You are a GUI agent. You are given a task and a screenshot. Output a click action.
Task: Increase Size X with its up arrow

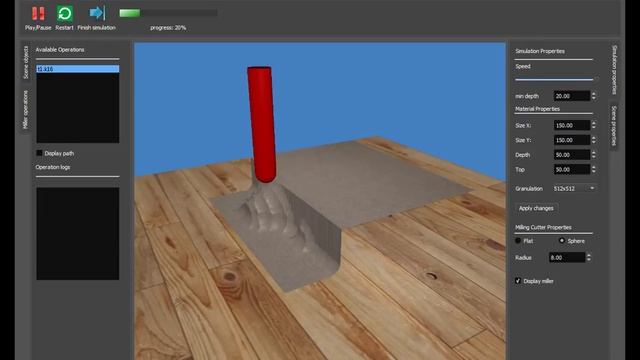[x=593, y=123]
